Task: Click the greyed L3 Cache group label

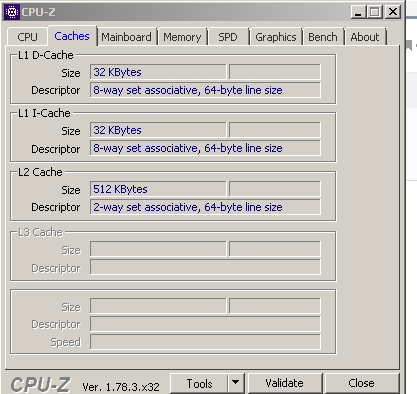Action: [40, 232]
